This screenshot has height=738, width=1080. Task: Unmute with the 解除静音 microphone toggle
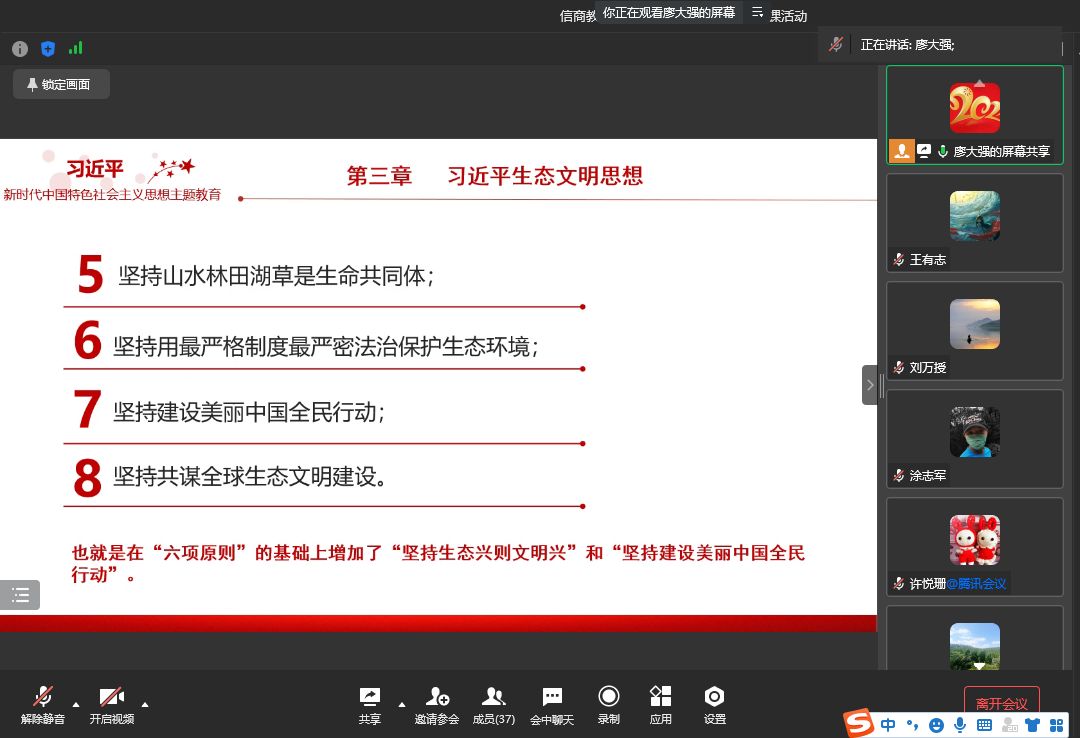pos(43,705)
